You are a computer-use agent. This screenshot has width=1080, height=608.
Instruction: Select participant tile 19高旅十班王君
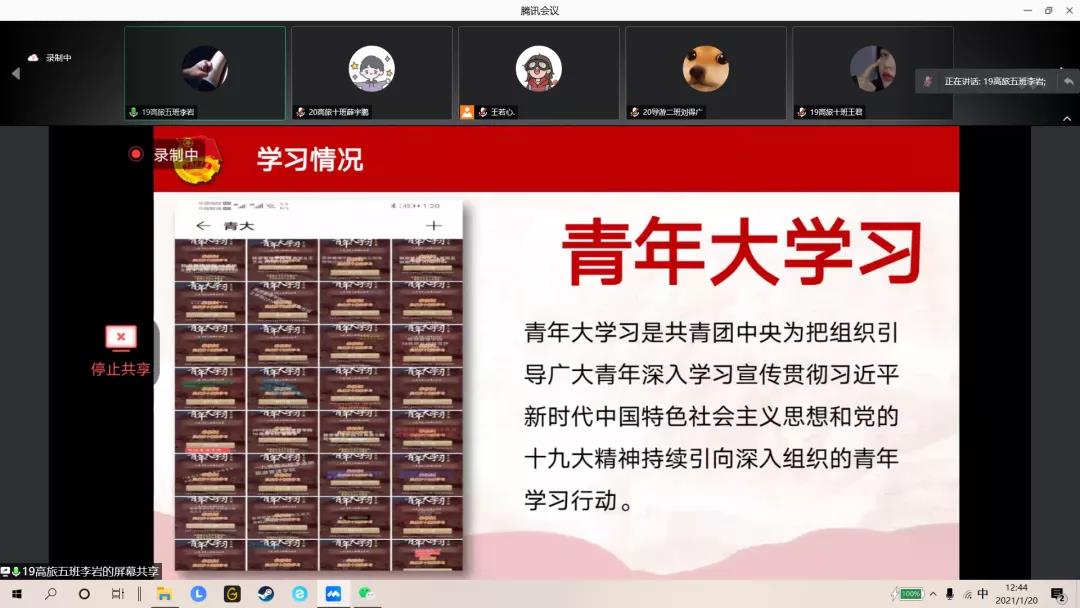pyautogui.click(x=872, y=73)
